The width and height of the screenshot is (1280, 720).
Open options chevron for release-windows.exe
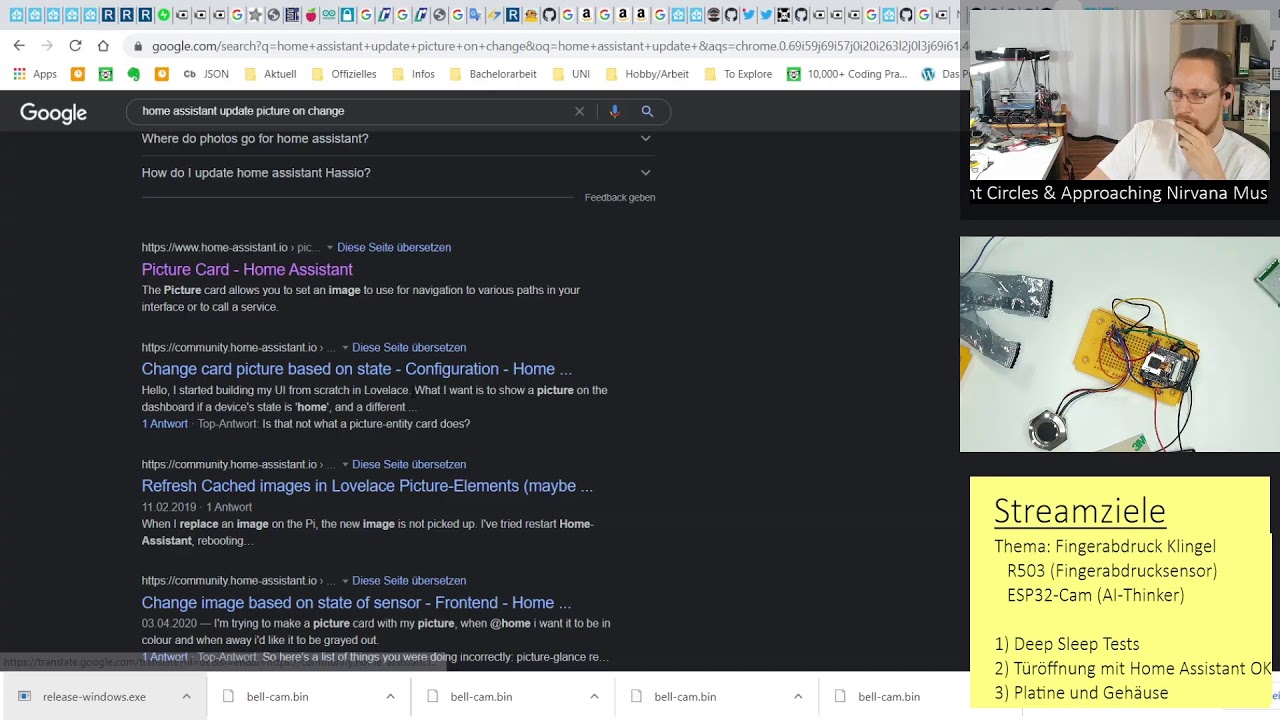[186, 696]
